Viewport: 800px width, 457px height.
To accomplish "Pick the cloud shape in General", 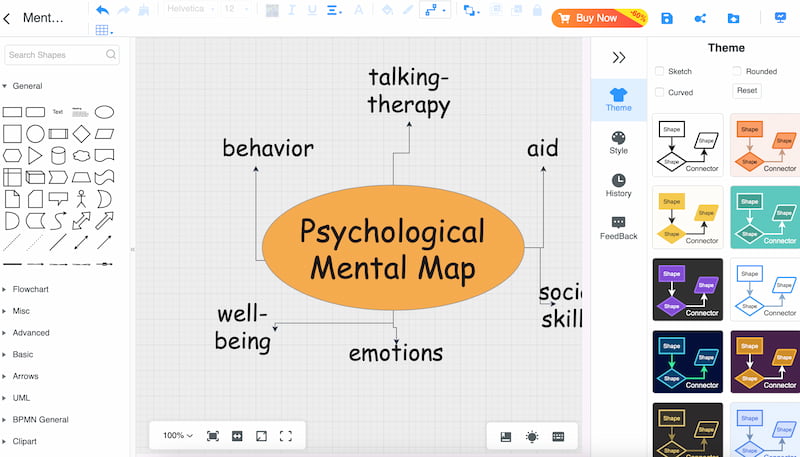I will pyautogui.click(x=81, y=155).
